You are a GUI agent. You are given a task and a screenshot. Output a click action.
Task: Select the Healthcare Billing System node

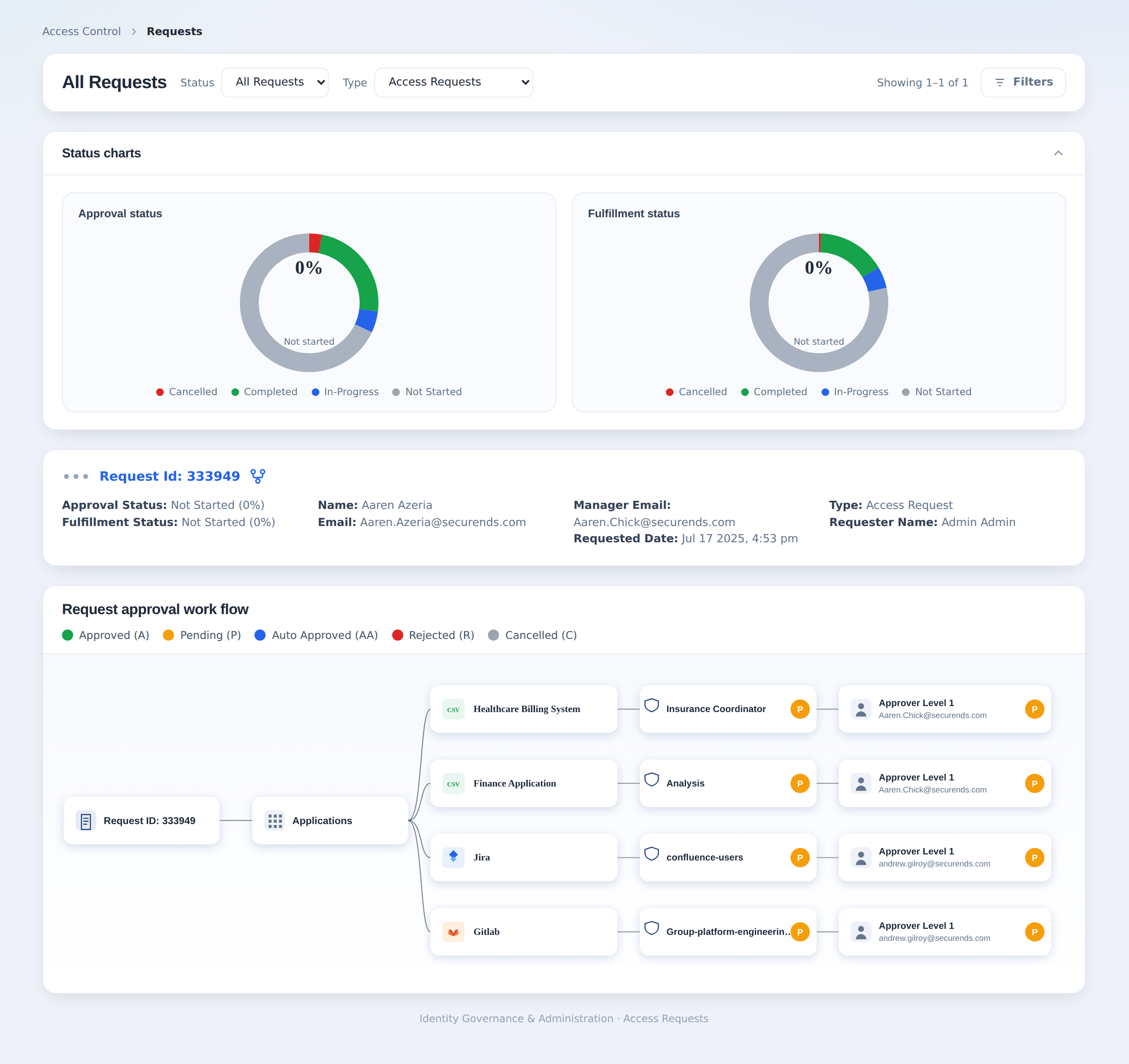523,709
